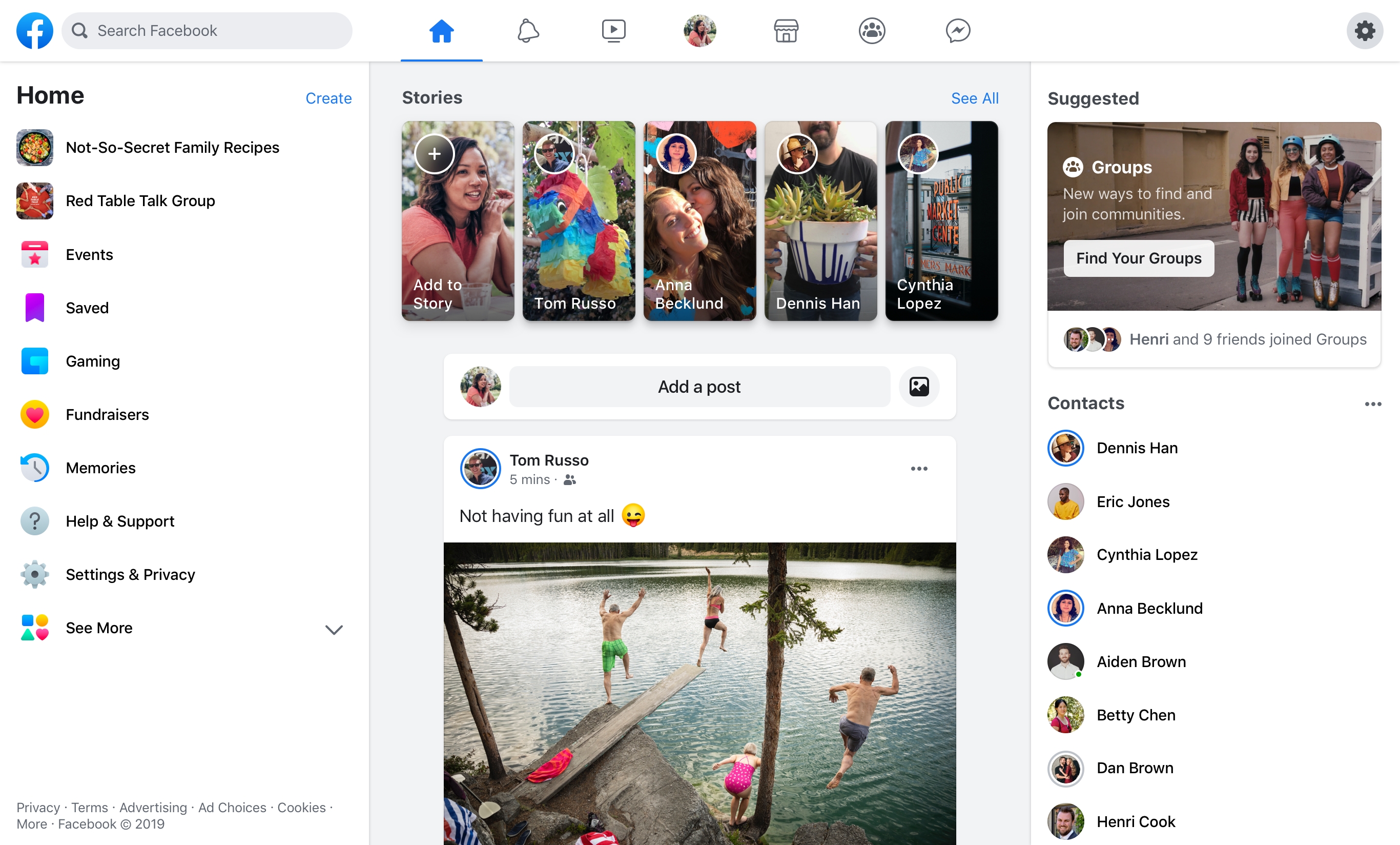Click the Facebook Home icon
Screen dimensions: 1400x845
(x=440, y=30)
